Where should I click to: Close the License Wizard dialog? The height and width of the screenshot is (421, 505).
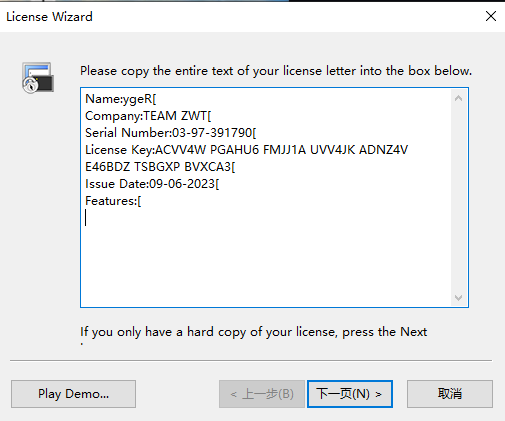[x=491, y=16]
